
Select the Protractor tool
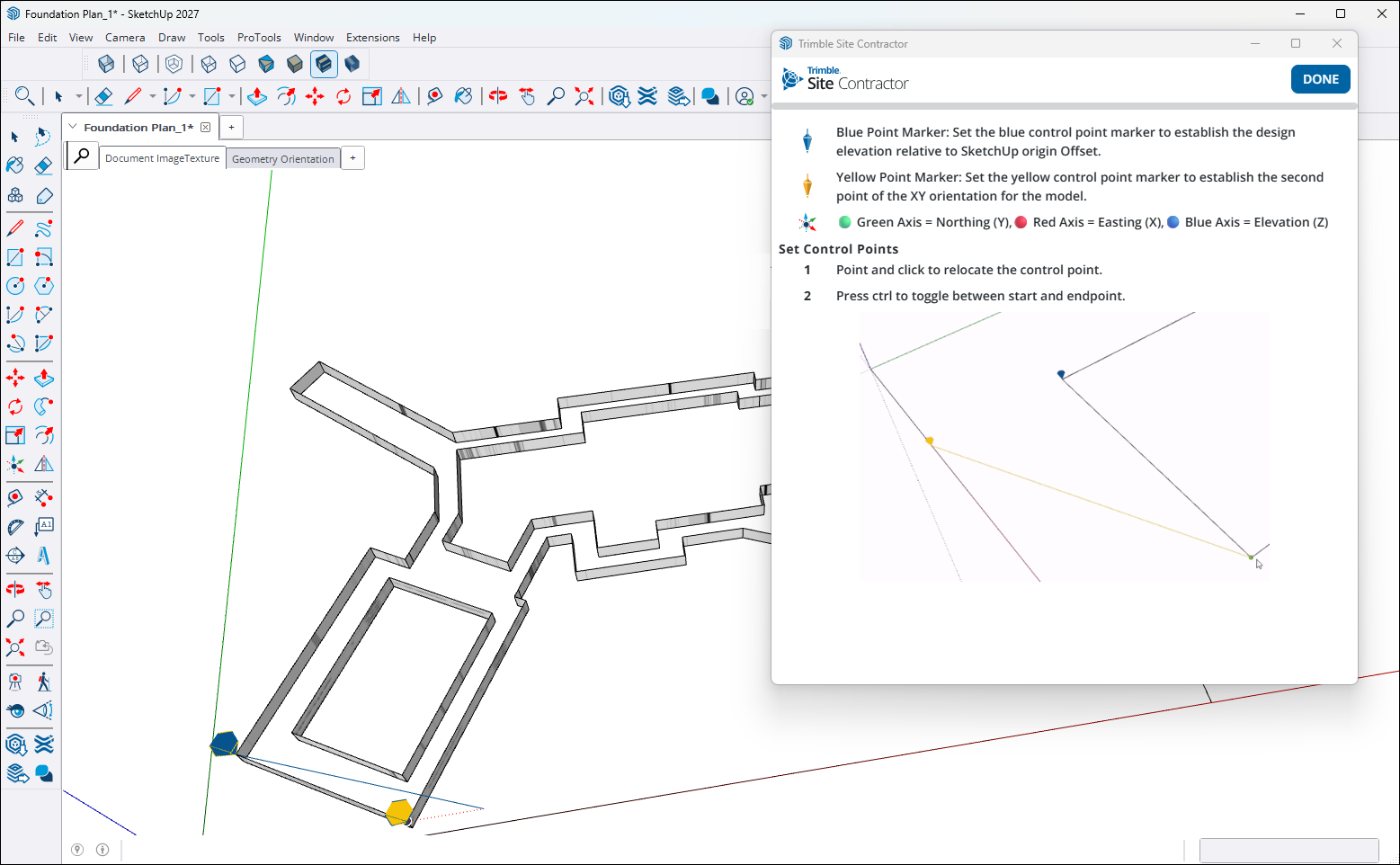15,526
